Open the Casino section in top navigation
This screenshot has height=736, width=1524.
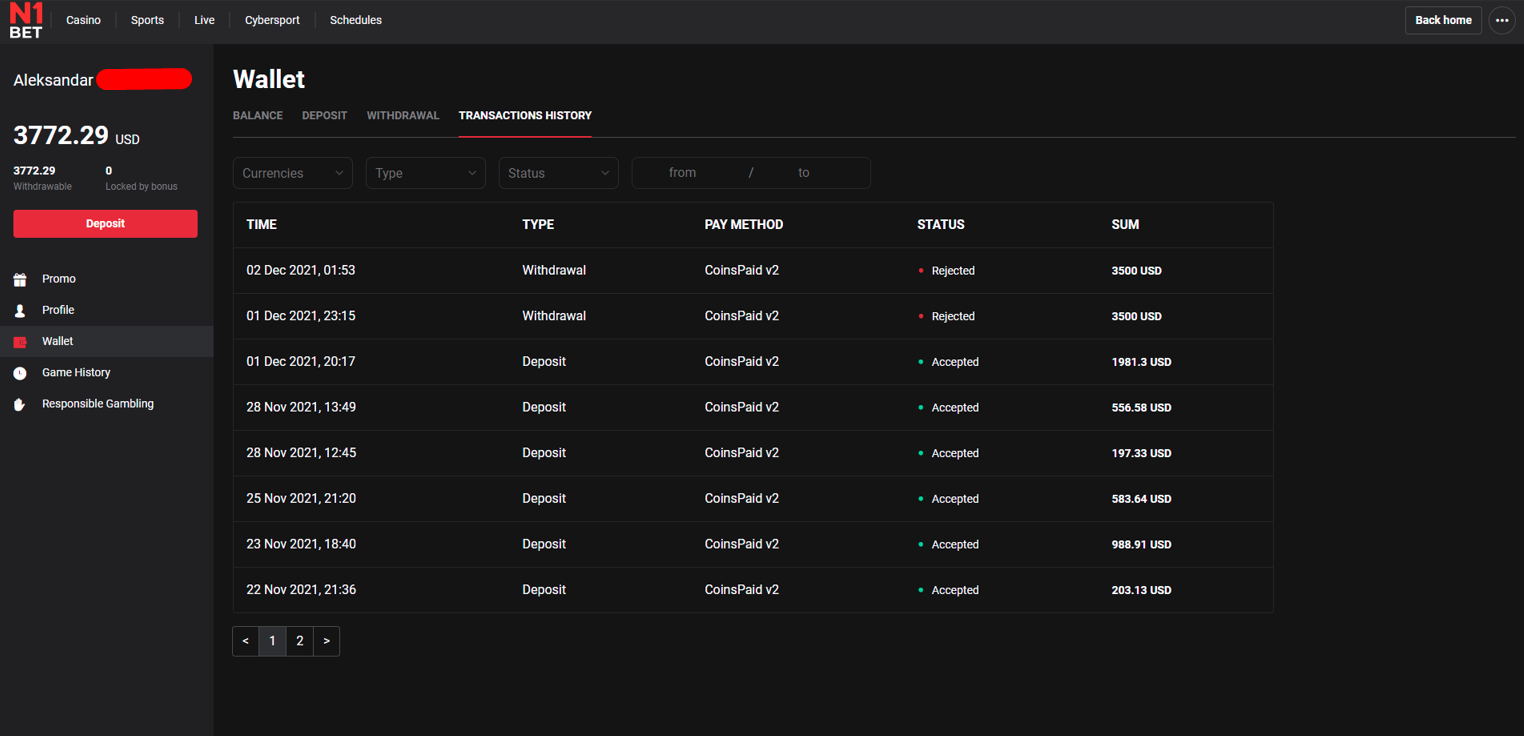click(83, 20)
